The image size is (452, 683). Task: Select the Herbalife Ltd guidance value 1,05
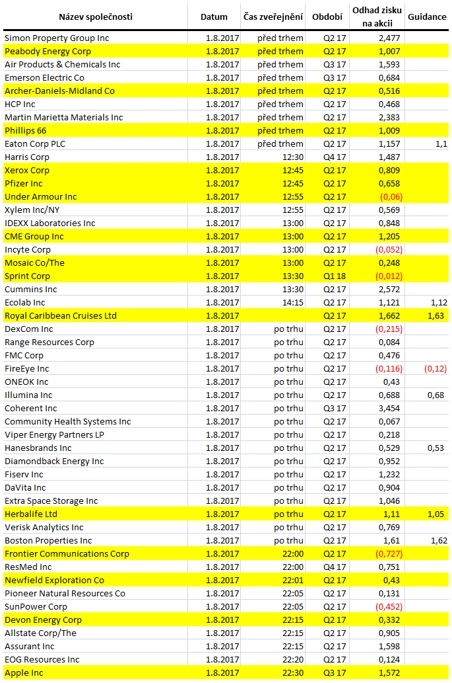(436, 514)
